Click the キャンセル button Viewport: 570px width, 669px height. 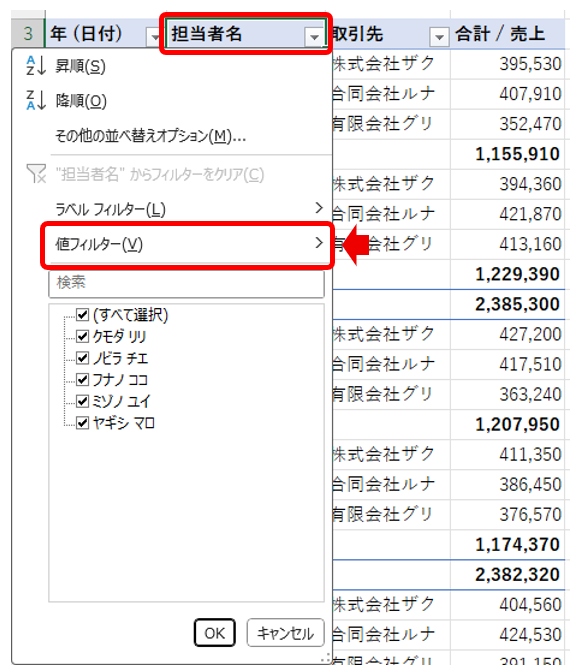tap(285, 633)
